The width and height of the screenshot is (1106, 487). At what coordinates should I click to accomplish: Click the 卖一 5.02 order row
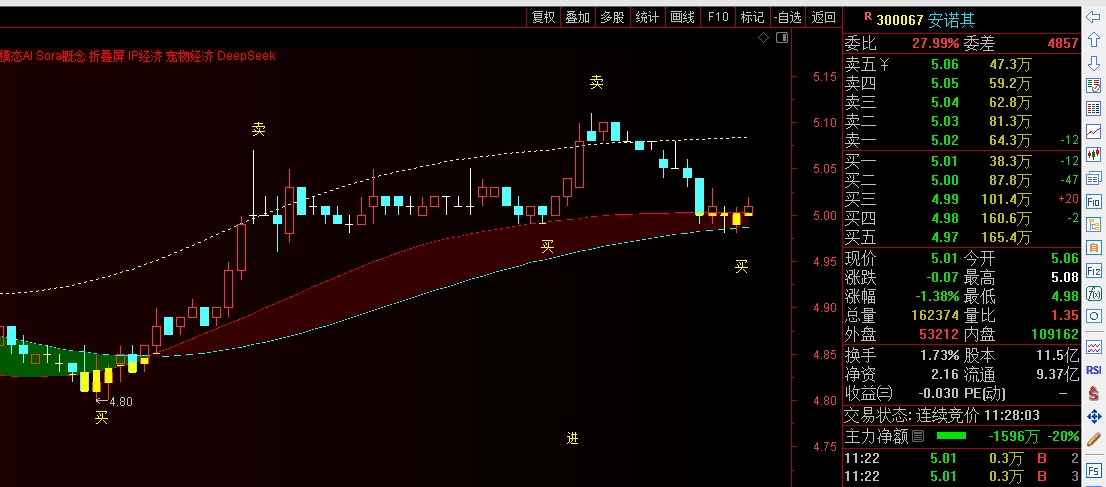click(x=962, y=140)
